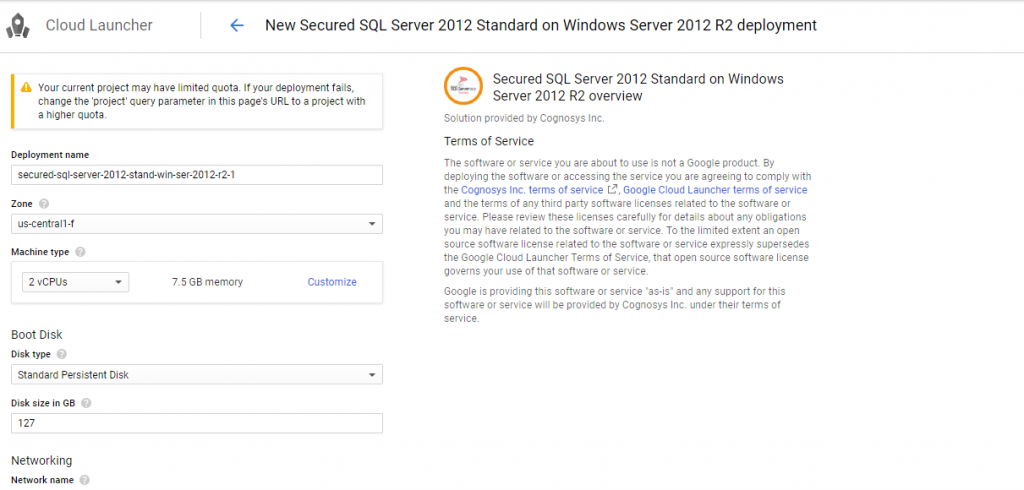The image size is (1024, 490).
Task: Click the Disk size field showing 127
Action: pos(196,424)
